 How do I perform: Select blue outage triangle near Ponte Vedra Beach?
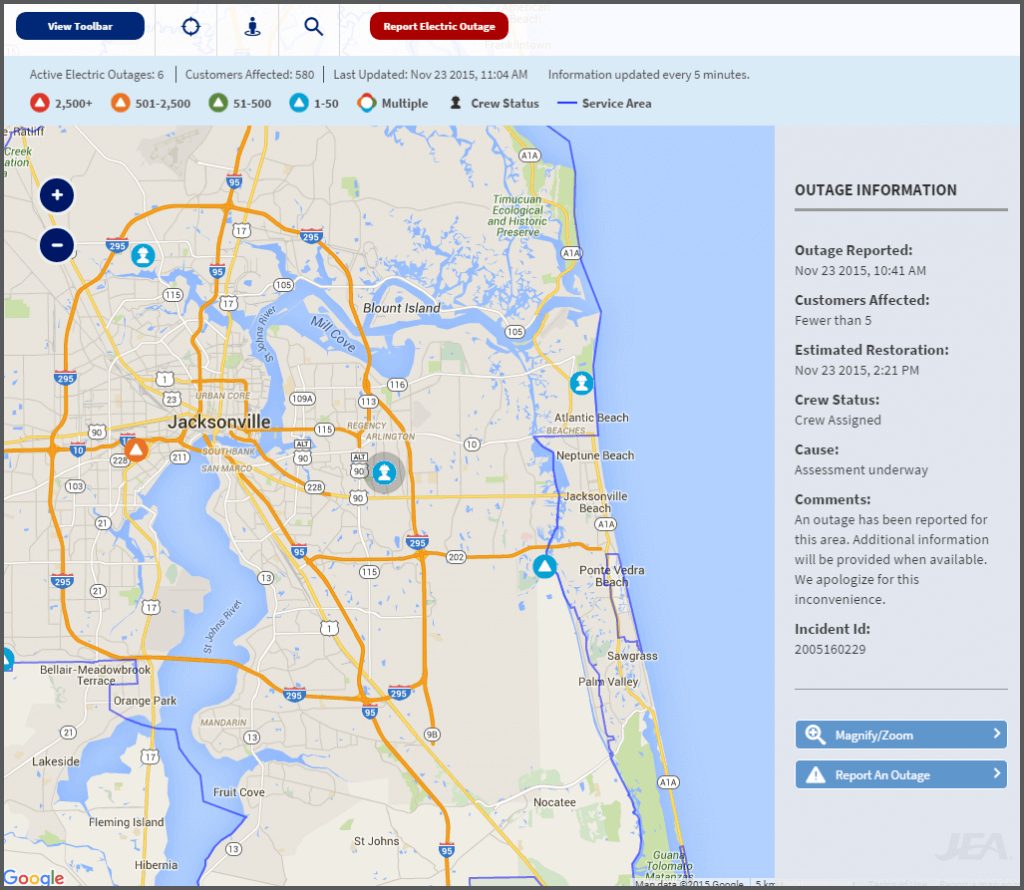pyautogui.click(x=544, y=567)
